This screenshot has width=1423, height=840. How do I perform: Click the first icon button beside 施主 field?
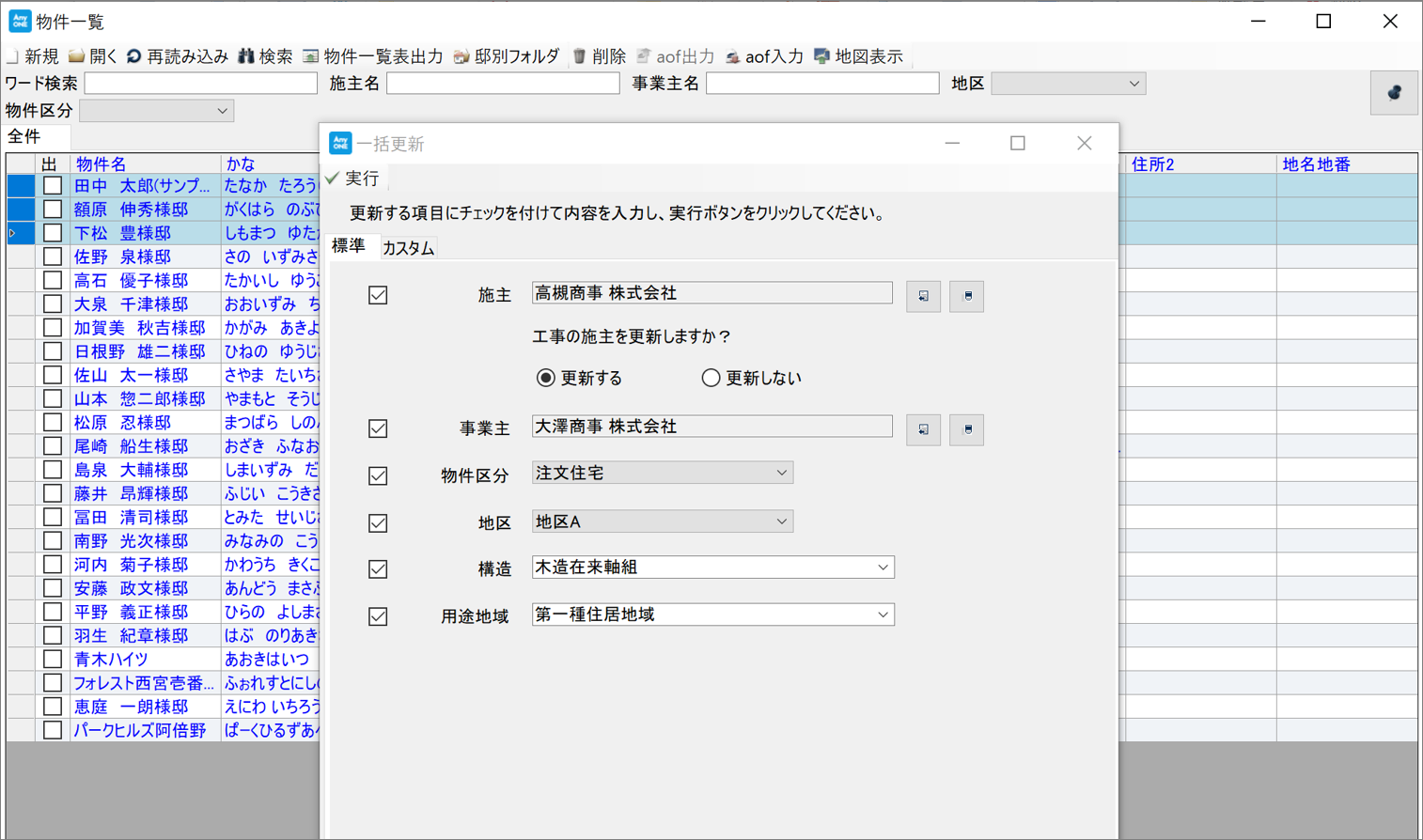(x=923, y=296)
